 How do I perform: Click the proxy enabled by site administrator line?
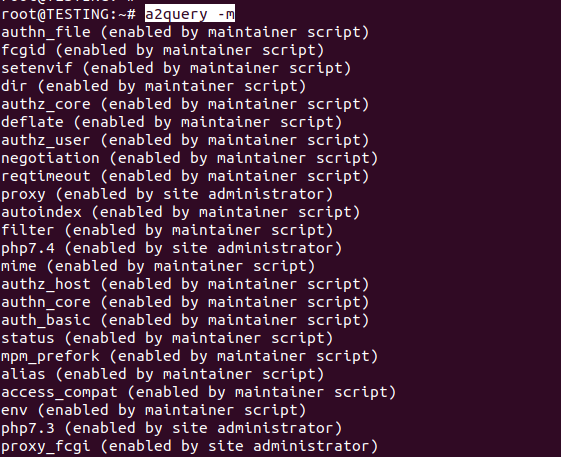(x=167, y=194)
